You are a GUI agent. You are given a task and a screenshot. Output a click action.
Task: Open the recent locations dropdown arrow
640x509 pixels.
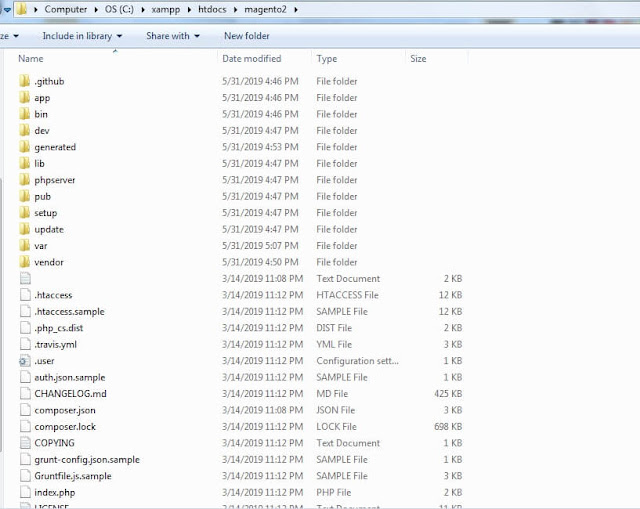7,10
